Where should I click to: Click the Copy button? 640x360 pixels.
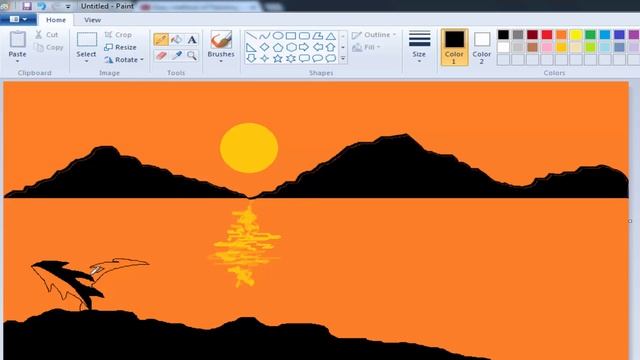click(x=49, y=47)
